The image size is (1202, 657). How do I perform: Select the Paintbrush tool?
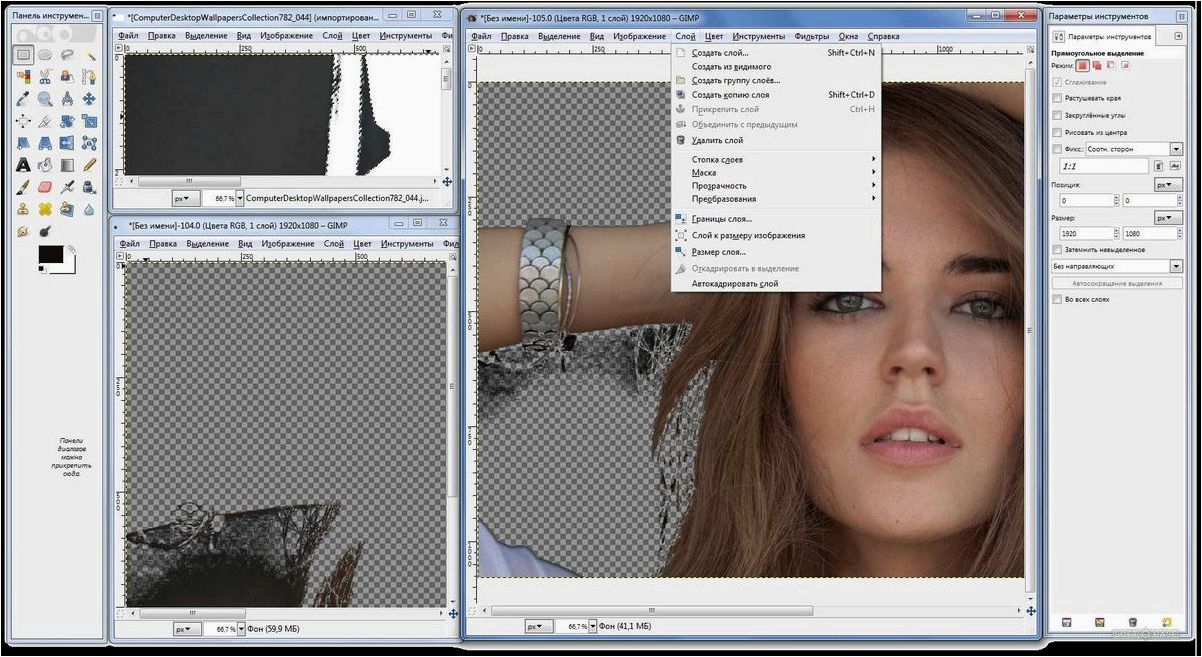pyautogui.click(x=23, y=187)
